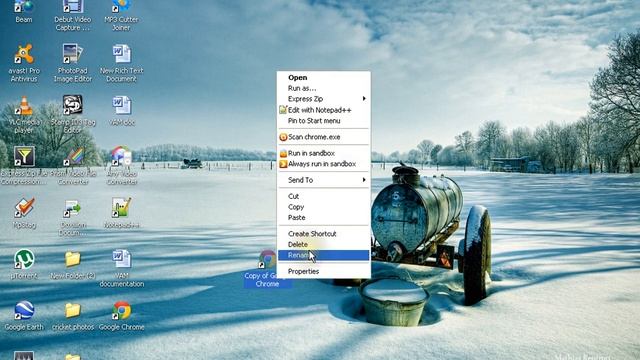Image resolution: width=640 pixels, height=360 pixels.
Task: Select Run in sandbox
Action: point(324,153)
